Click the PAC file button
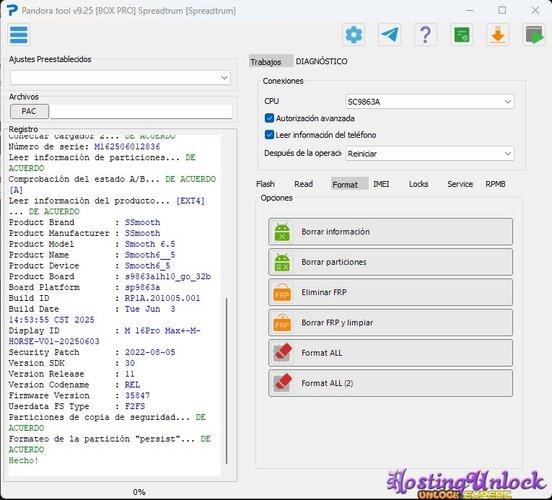 pyautogui.click(x=29, y=111)
